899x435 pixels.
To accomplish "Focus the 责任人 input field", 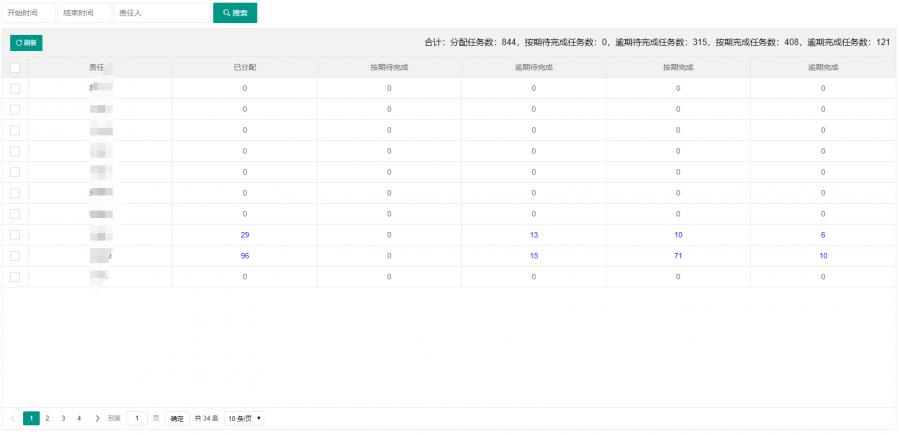I will click(x=160, y=13).
